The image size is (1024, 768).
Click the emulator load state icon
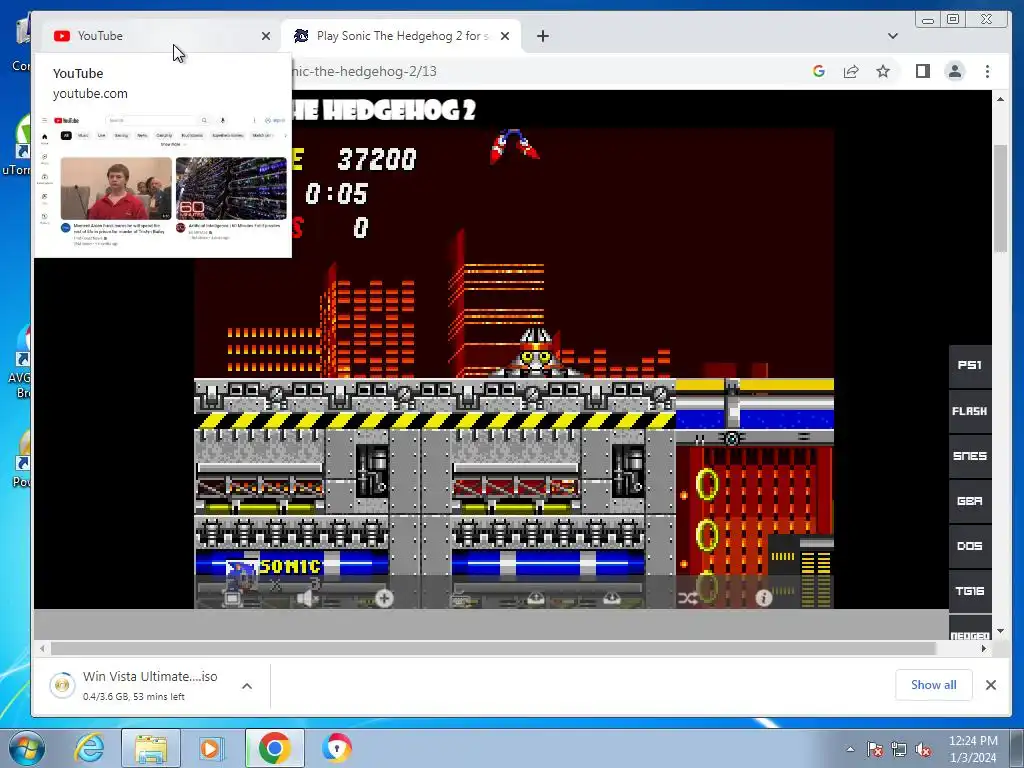click(611, 598)
